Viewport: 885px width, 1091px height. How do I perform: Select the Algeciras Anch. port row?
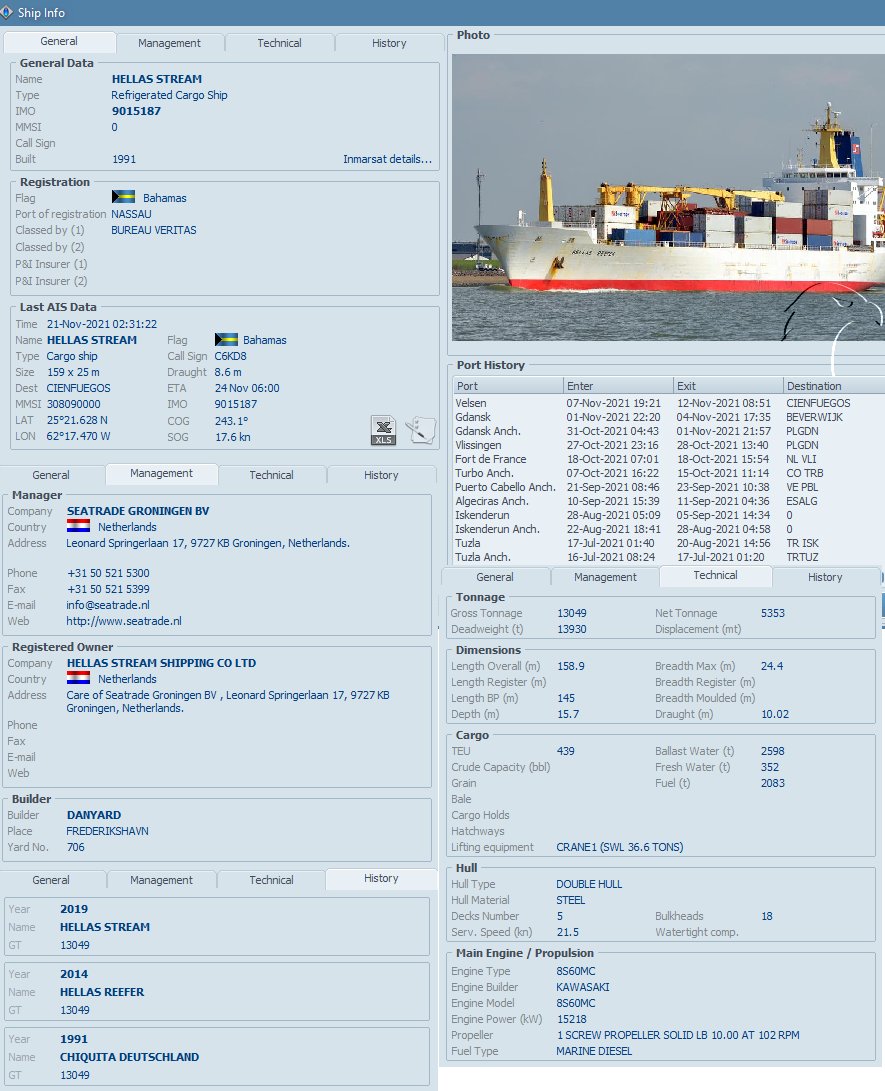click(x=669, y=501)
